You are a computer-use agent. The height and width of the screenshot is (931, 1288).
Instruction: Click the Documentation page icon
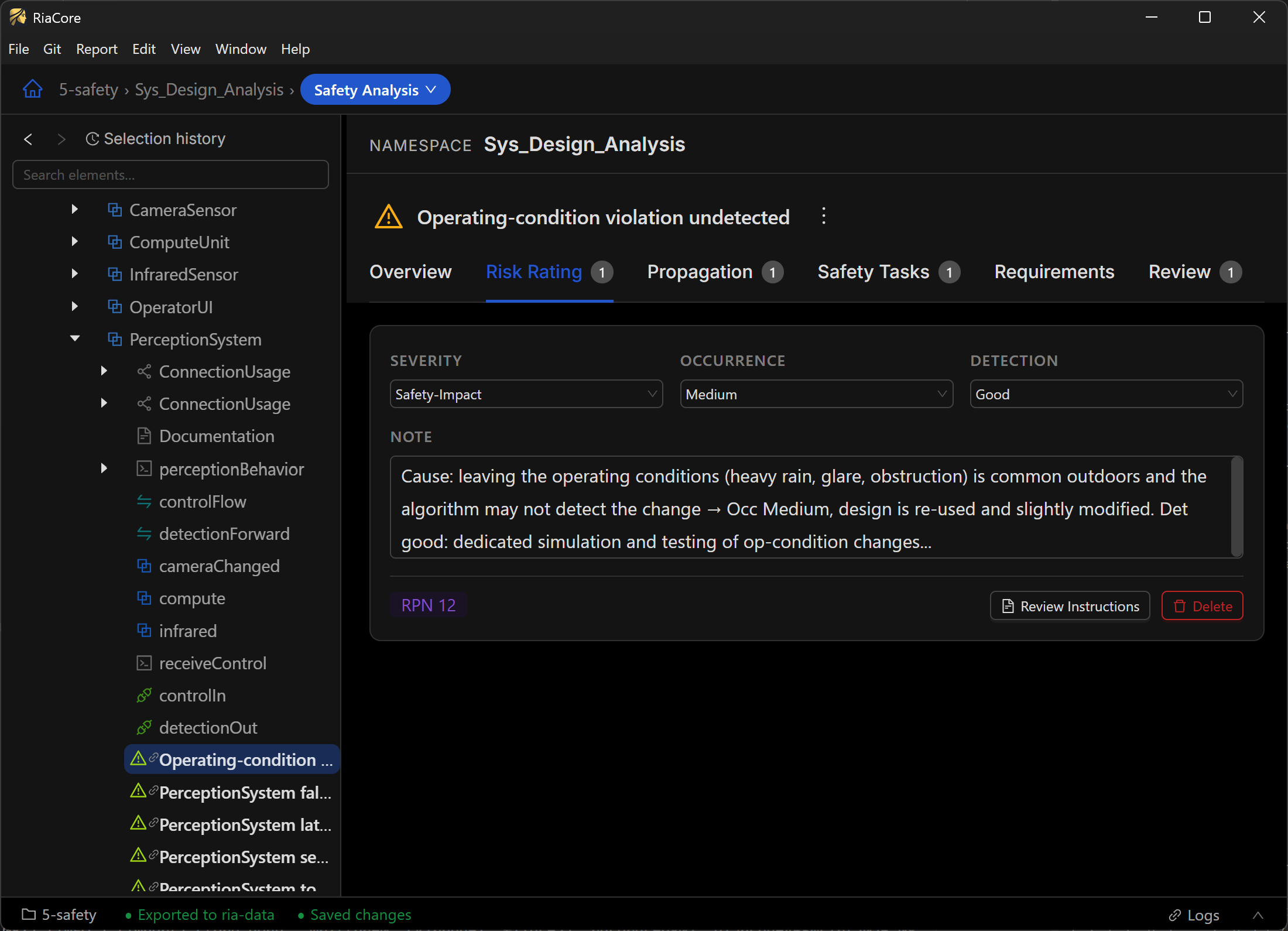point(144,436)
